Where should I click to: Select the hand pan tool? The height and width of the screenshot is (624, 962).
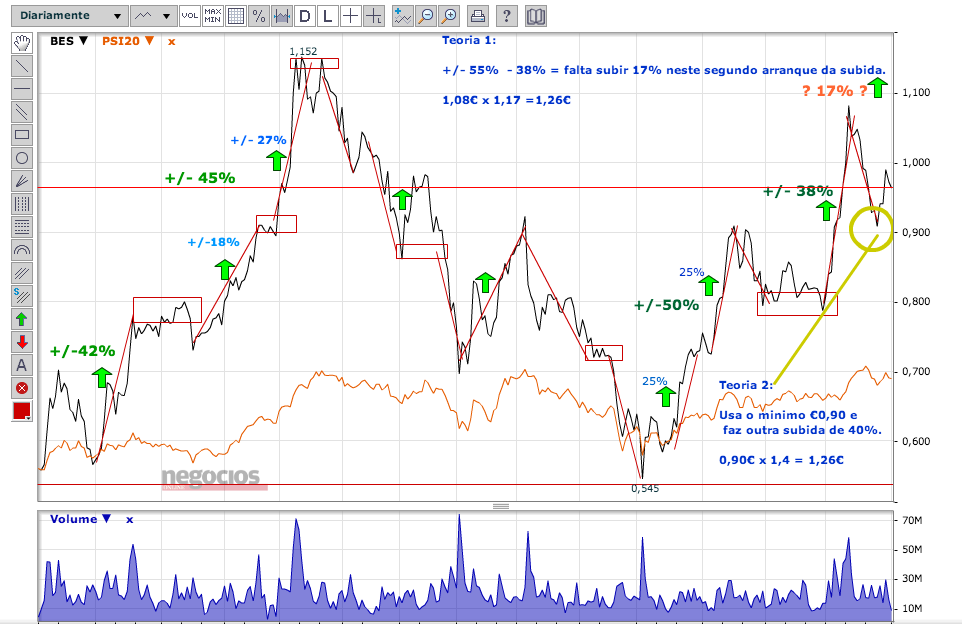[22, 43]
